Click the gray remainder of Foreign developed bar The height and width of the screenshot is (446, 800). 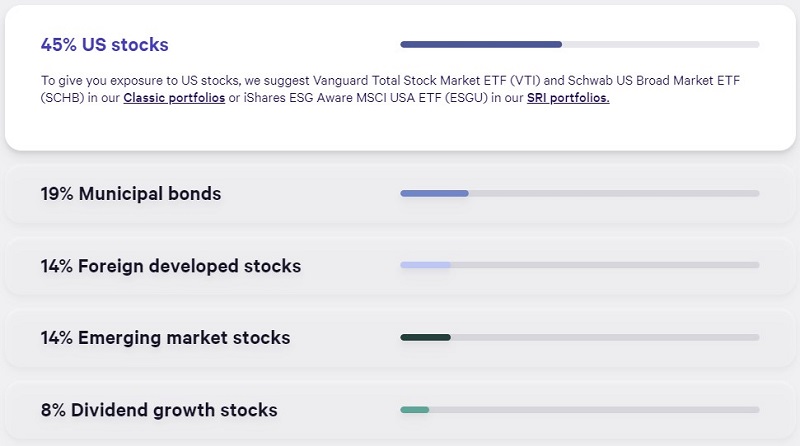(604, 265)
